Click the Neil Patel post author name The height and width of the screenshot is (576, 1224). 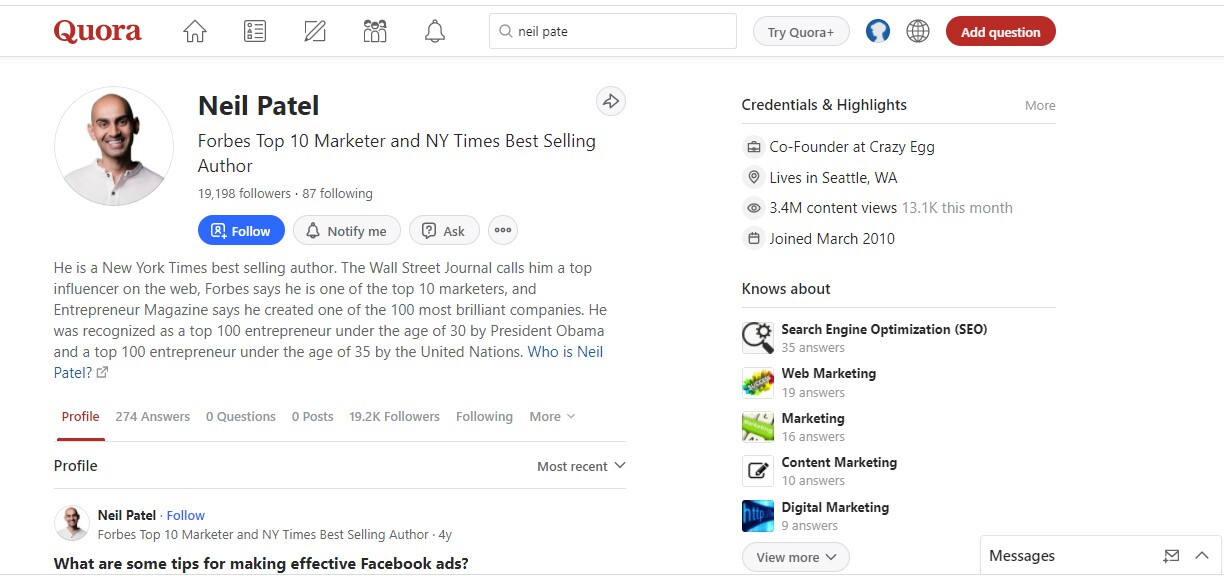pyautogui.click(x=127, y=515)
